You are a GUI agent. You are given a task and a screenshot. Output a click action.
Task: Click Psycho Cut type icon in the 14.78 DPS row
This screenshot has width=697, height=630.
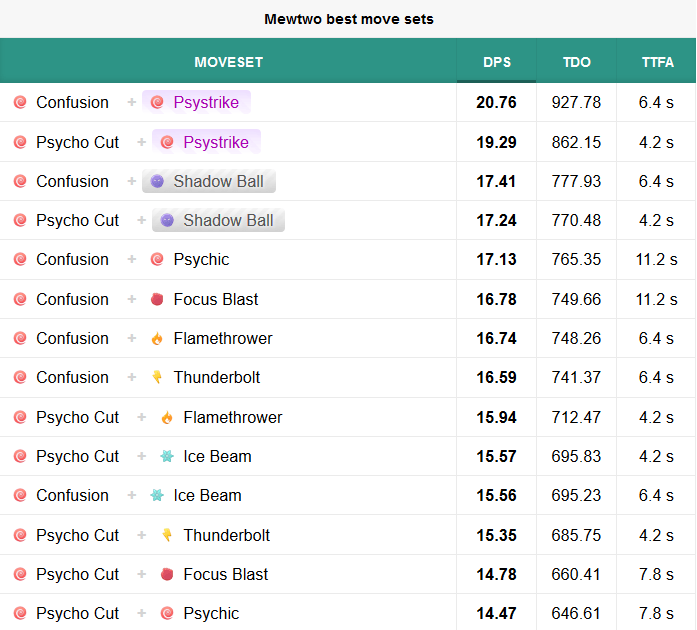tap(20, 574)
